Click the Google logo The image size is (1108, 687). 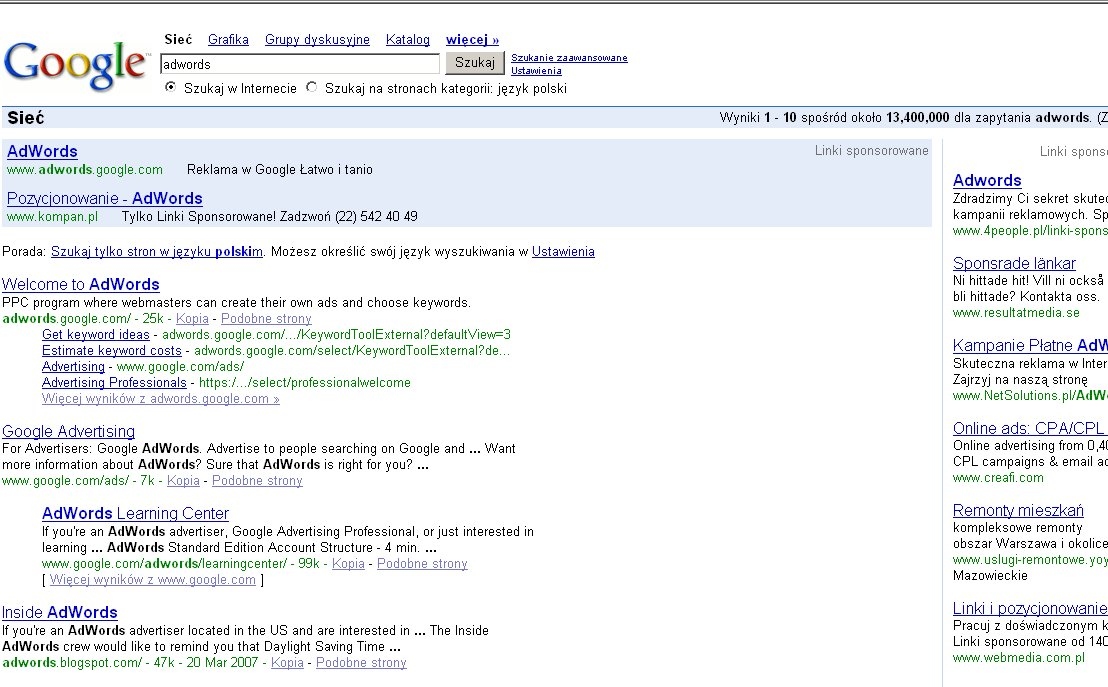click(76, 65)
